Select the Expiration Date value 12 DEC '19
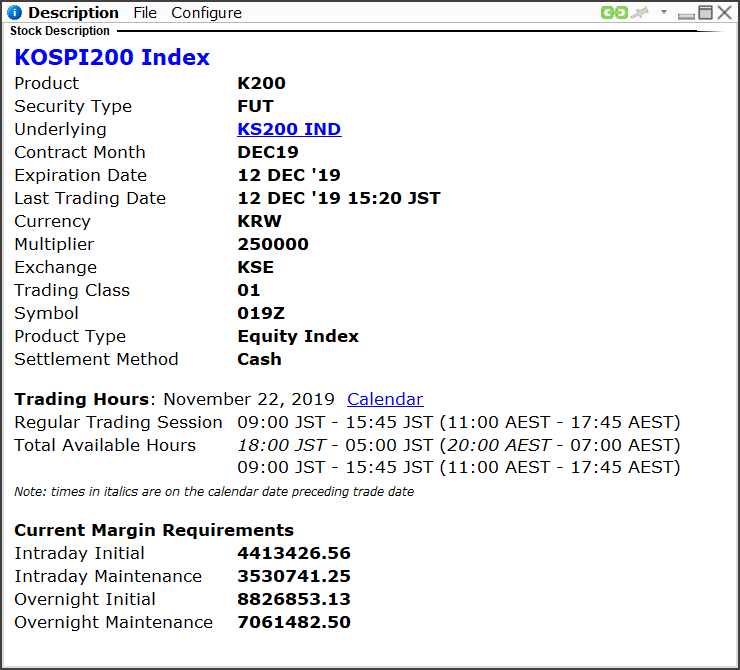 click(x=289, y=175)
